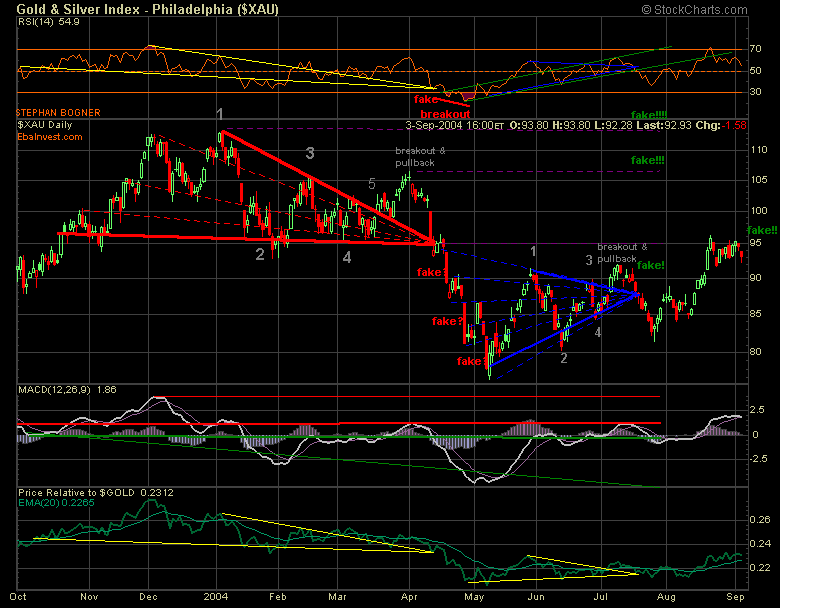Click the 'breakout & pullback' annotation near July

tap(622, 253)
